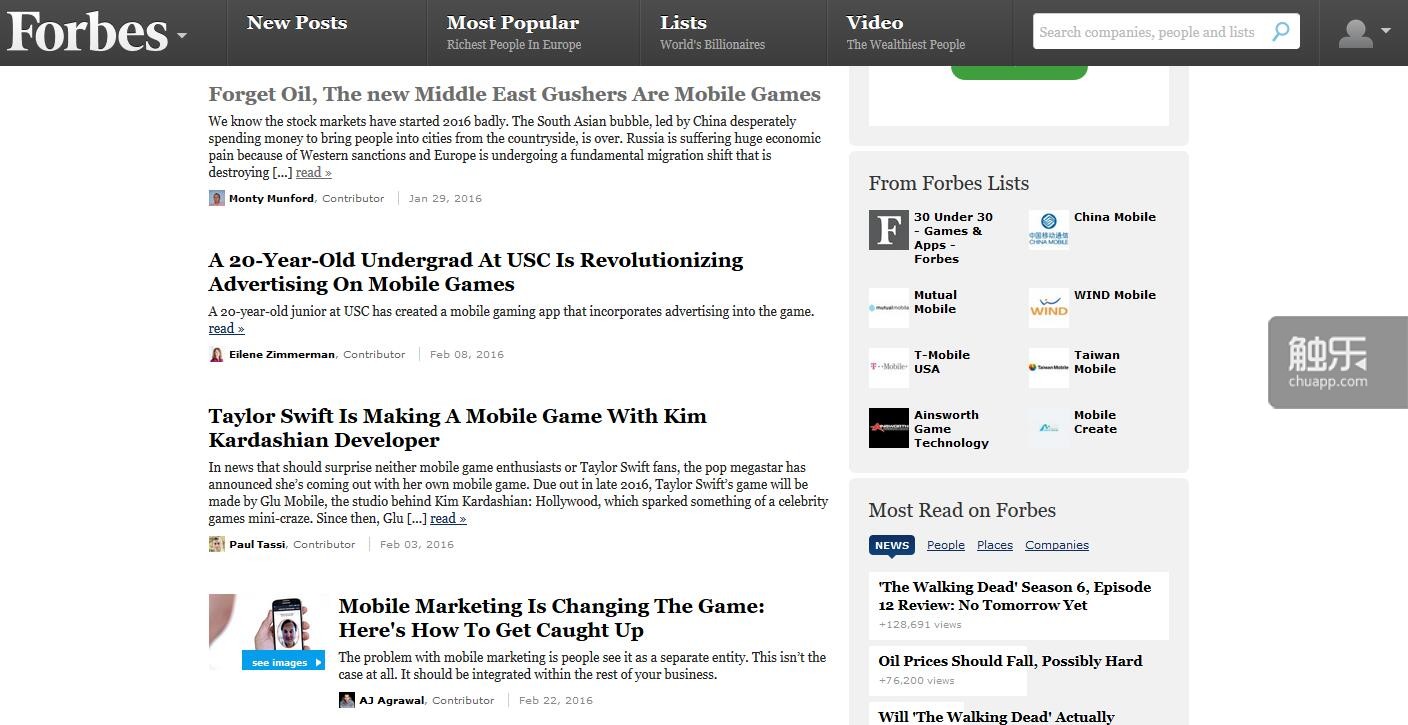1408x725 pixels.
Task: Click Eilene Zimmerman's author photo
Action: pyautogui.click(x=216, y=354)
